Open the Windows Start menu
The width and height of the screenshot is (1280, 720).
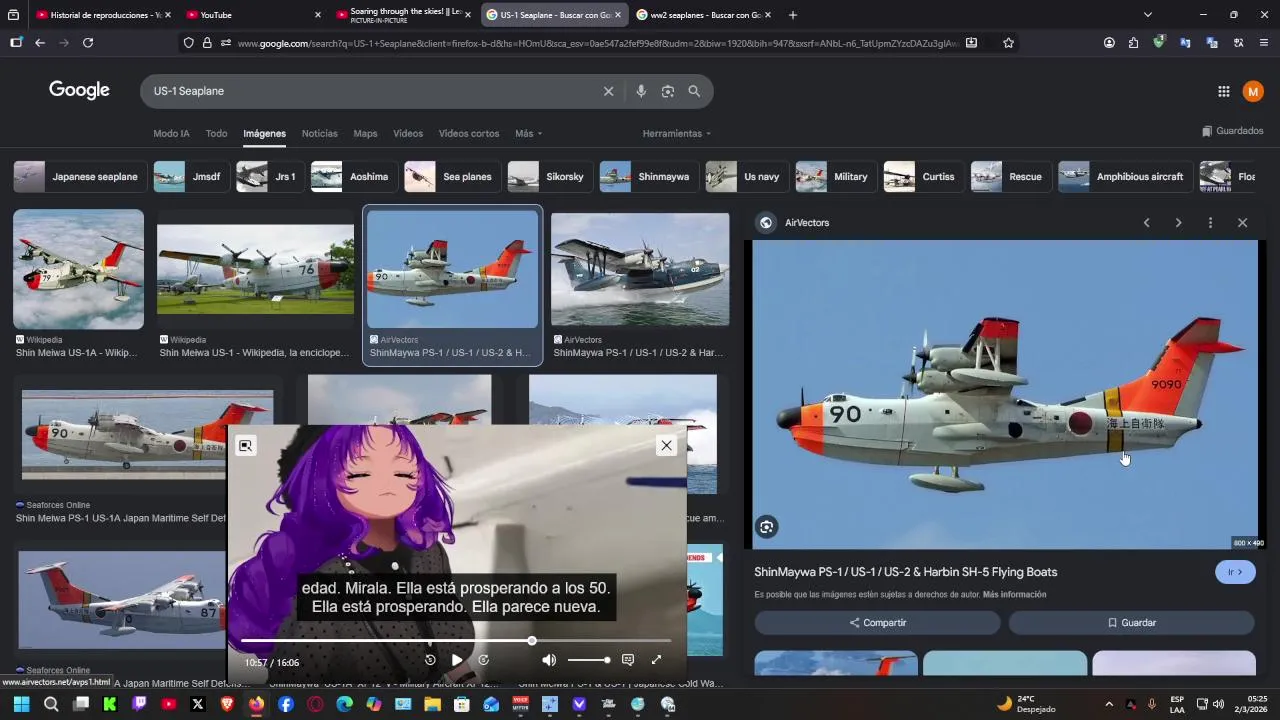[22, 704]
